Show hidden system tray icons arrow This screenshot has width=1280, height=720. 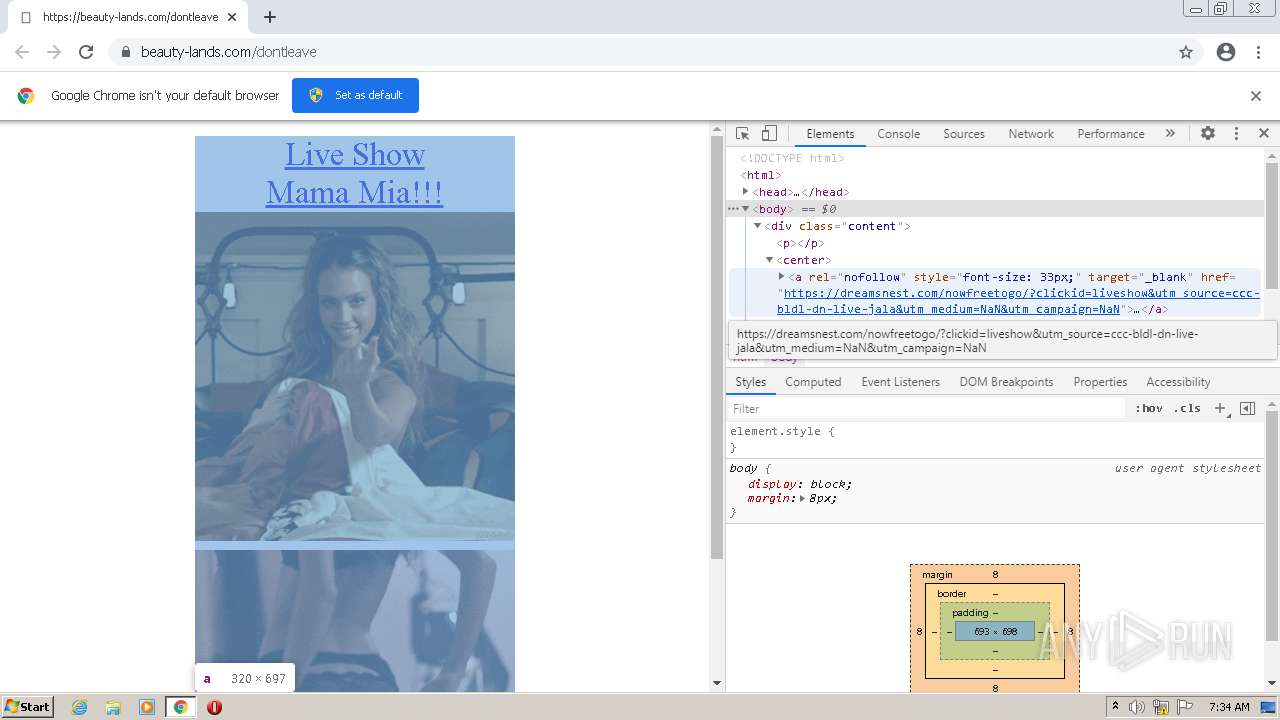point(1116,707)
